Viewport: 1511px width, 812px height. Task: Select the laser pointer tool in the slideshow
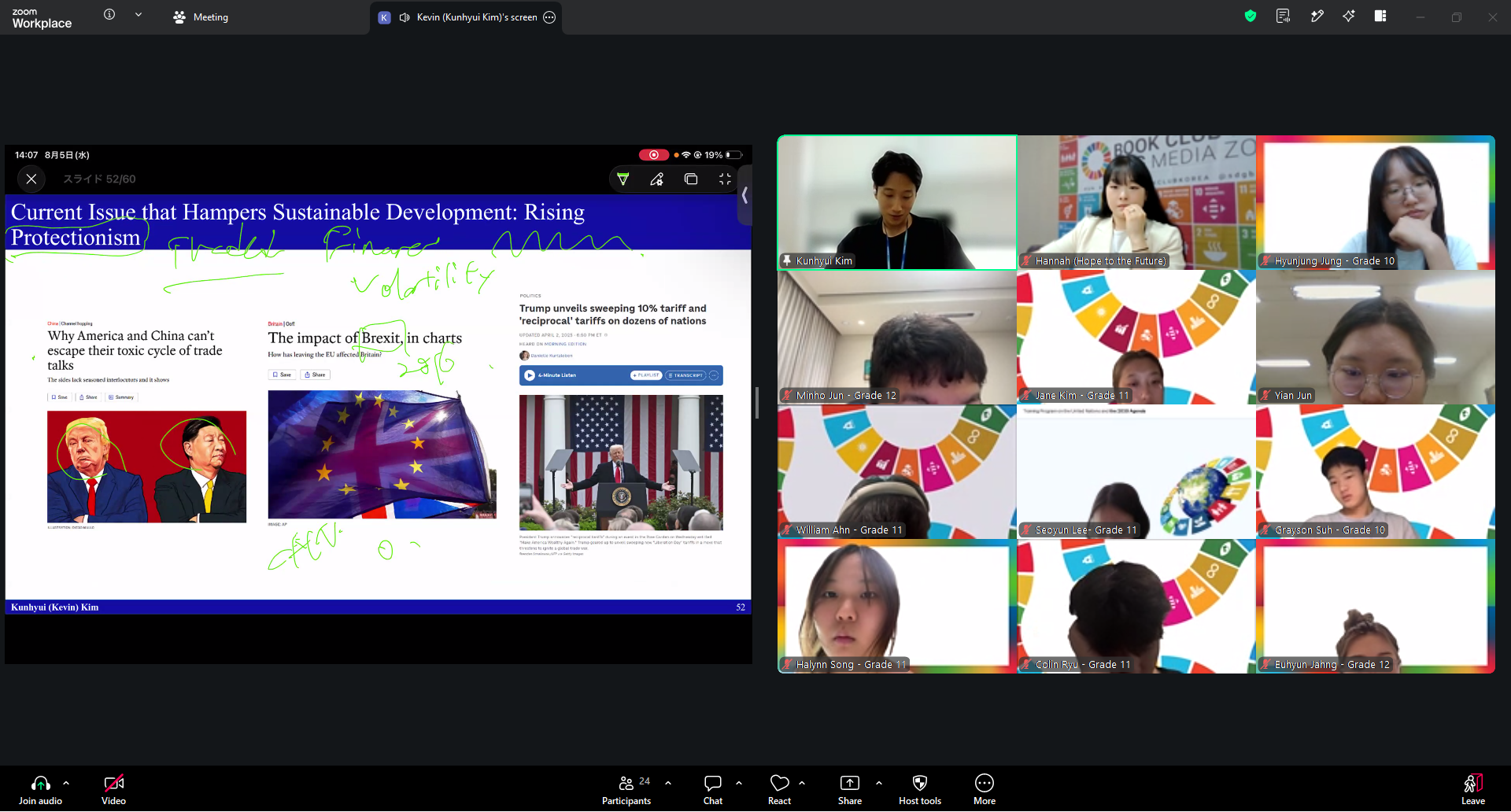623,179
